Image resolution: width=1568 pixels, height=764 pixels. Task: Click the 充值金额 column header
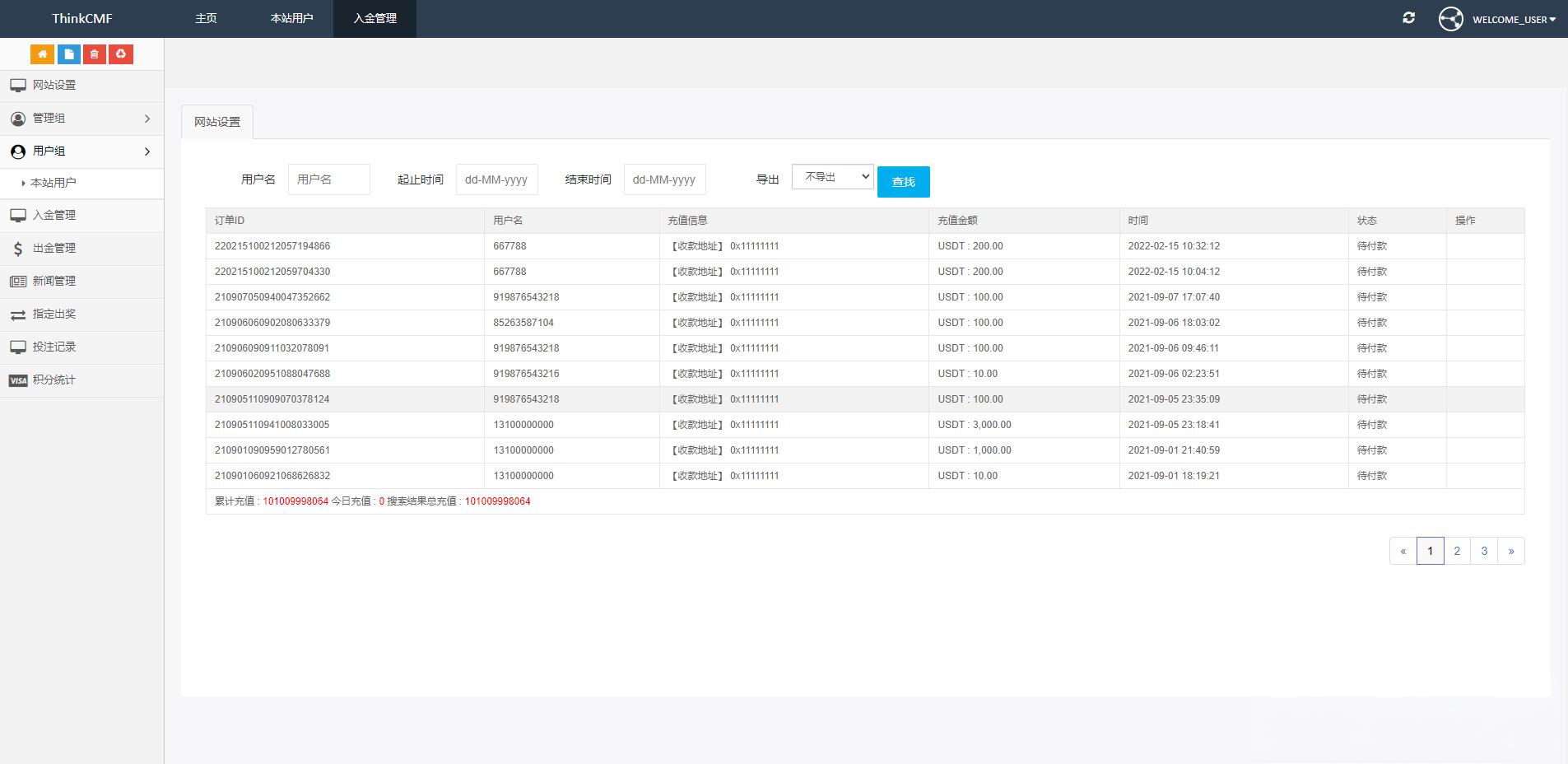tap(957, 221)
